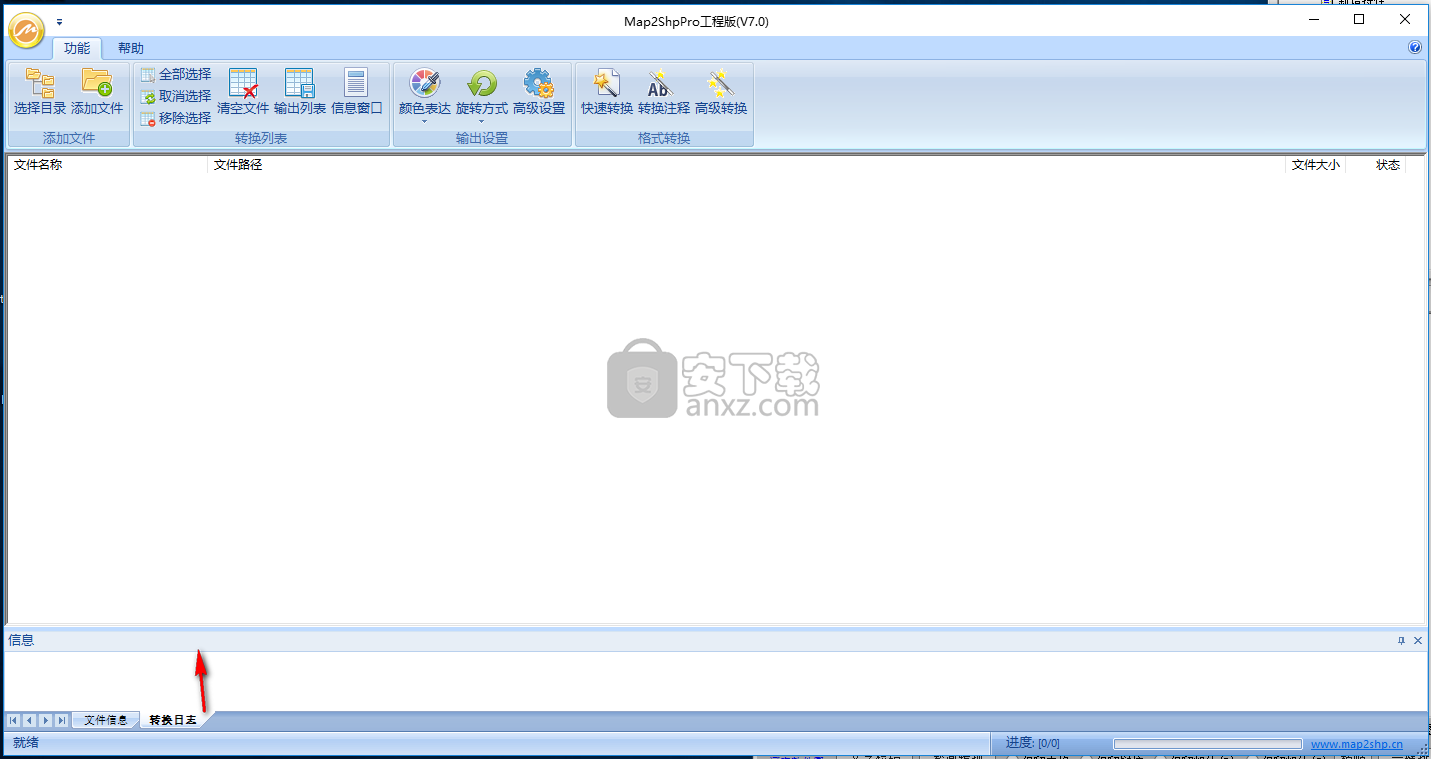Click the 就绪 status text
The image size is (1431, 759).
click(x=26, y=743)
